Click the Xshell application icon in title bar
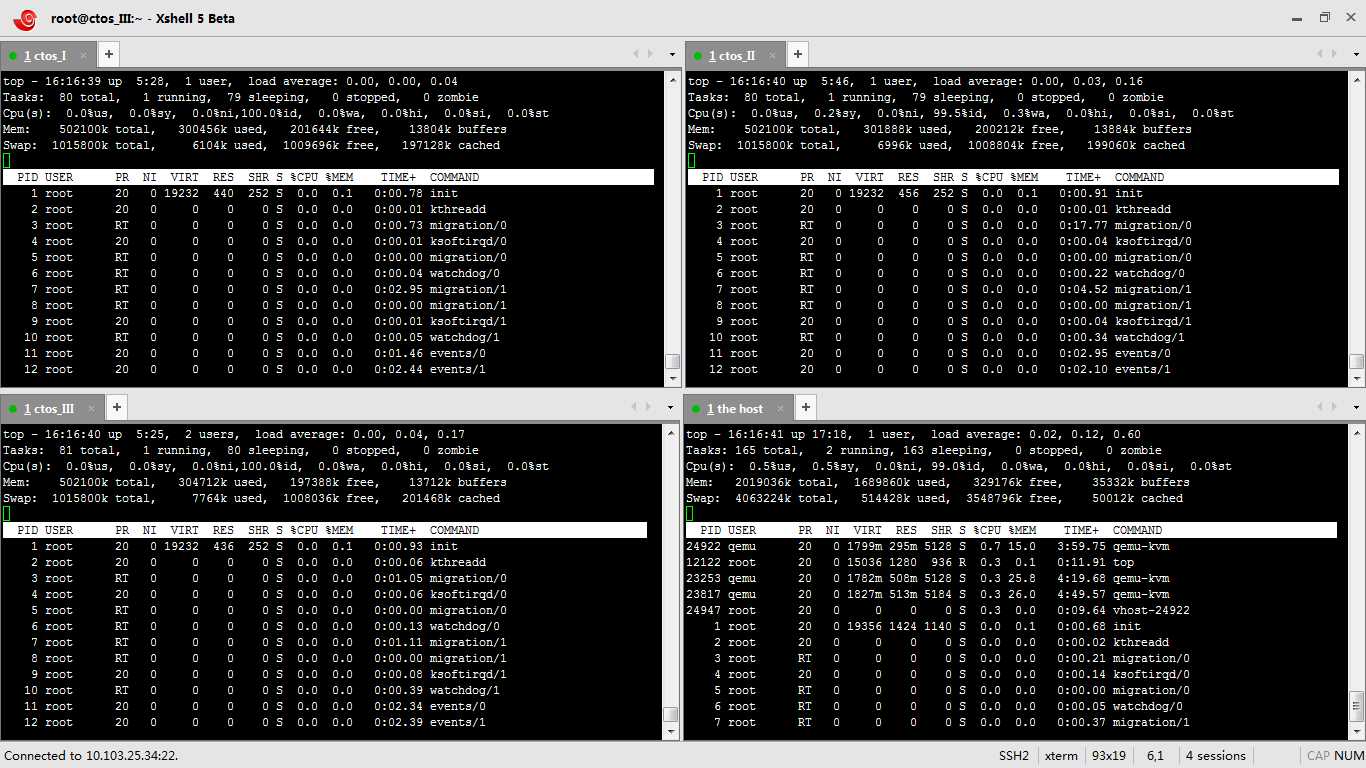 pyautogui.click(x=25, y=18)
